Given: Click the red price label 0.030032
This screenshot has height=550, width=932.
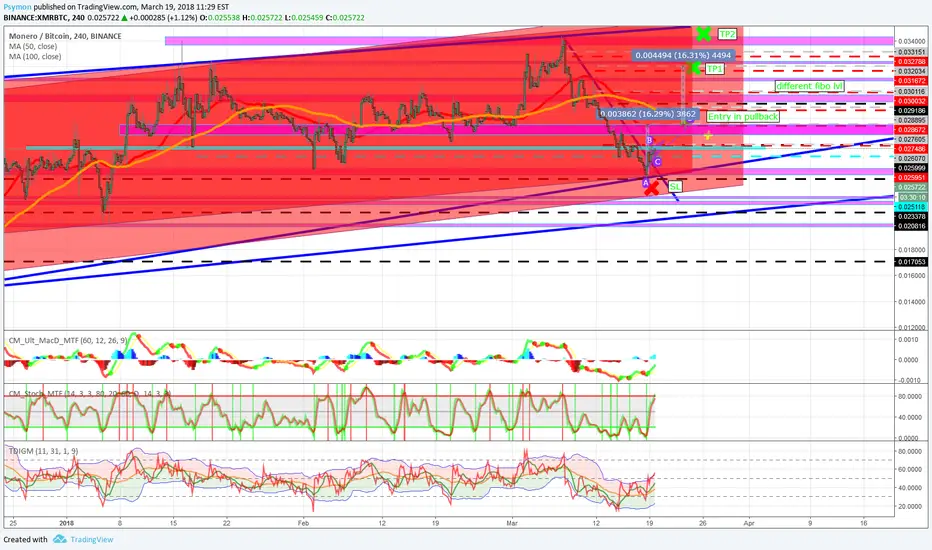Looking at the screenshot, I should point(911,102).
